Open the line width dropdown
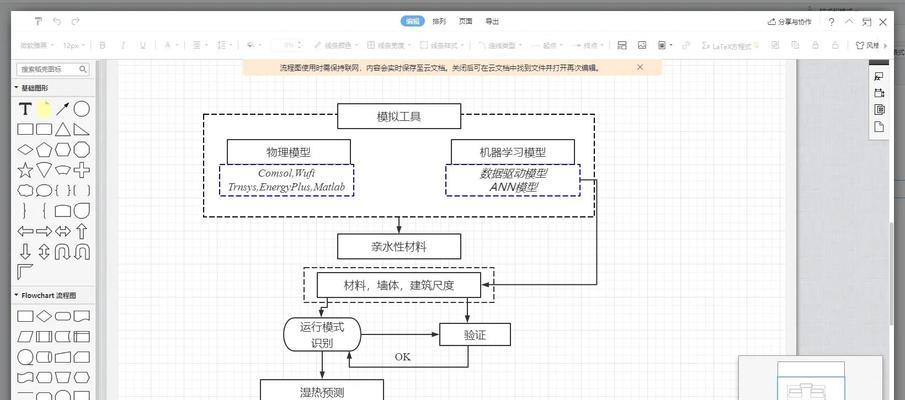The width and height of the screenshot is (905, 400). [388, 45]
